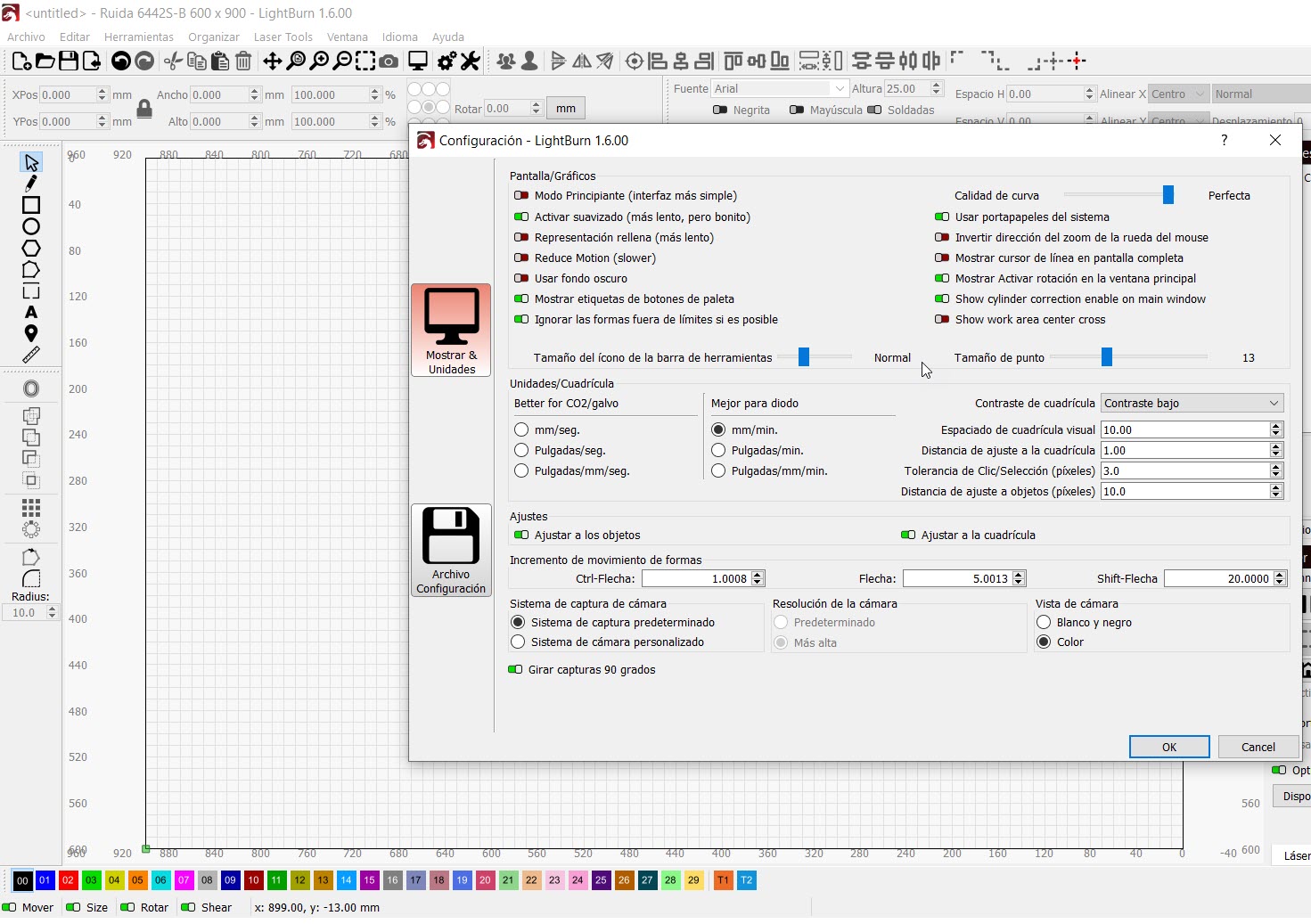Click the dialog help question mark
1311x924 pixels.
click(x=1224, y=140)
